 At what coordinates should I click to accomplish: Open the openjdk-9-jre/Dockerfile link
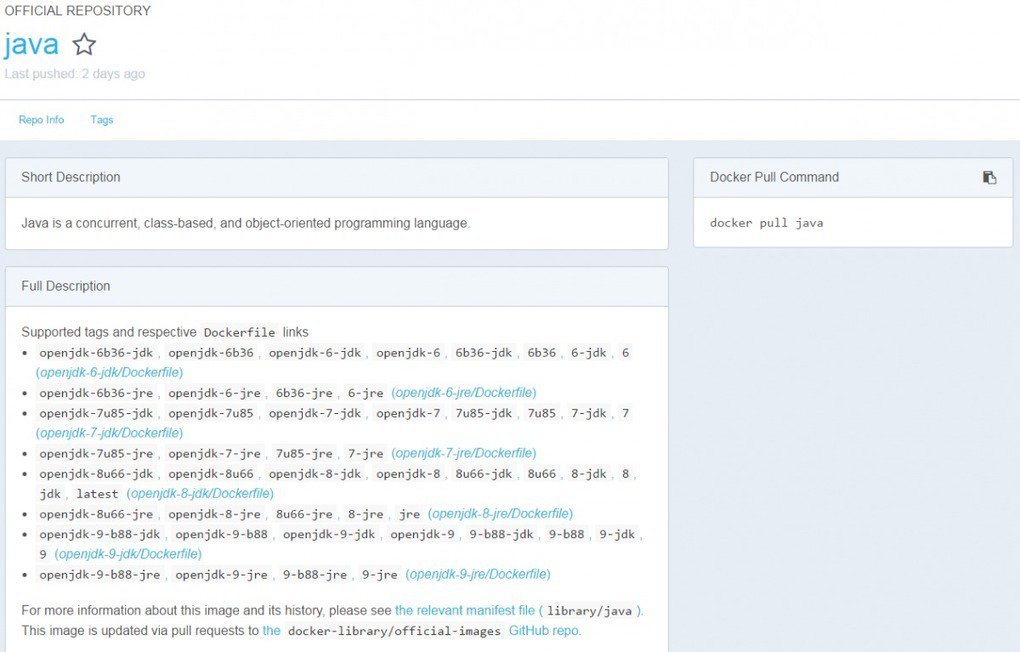click(x=475, y=574)
